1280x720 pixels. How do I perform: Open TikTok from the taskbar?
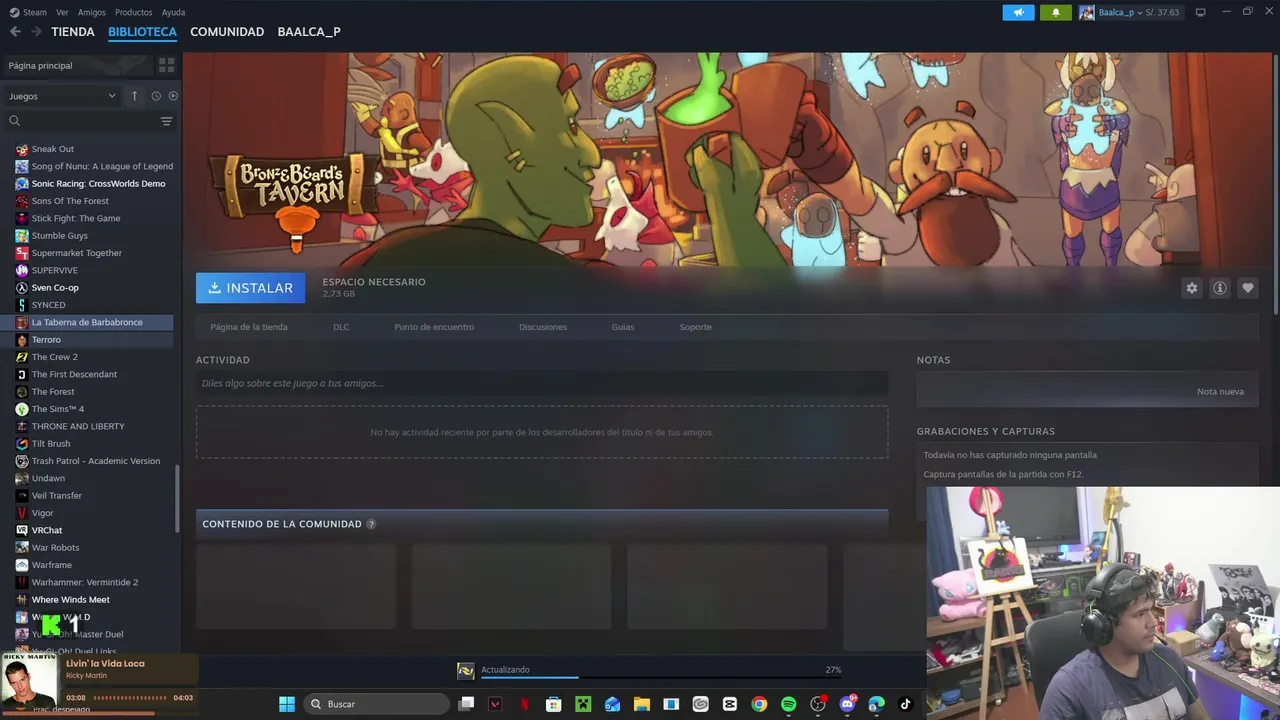pyautogui.click(x=905, y=704)
